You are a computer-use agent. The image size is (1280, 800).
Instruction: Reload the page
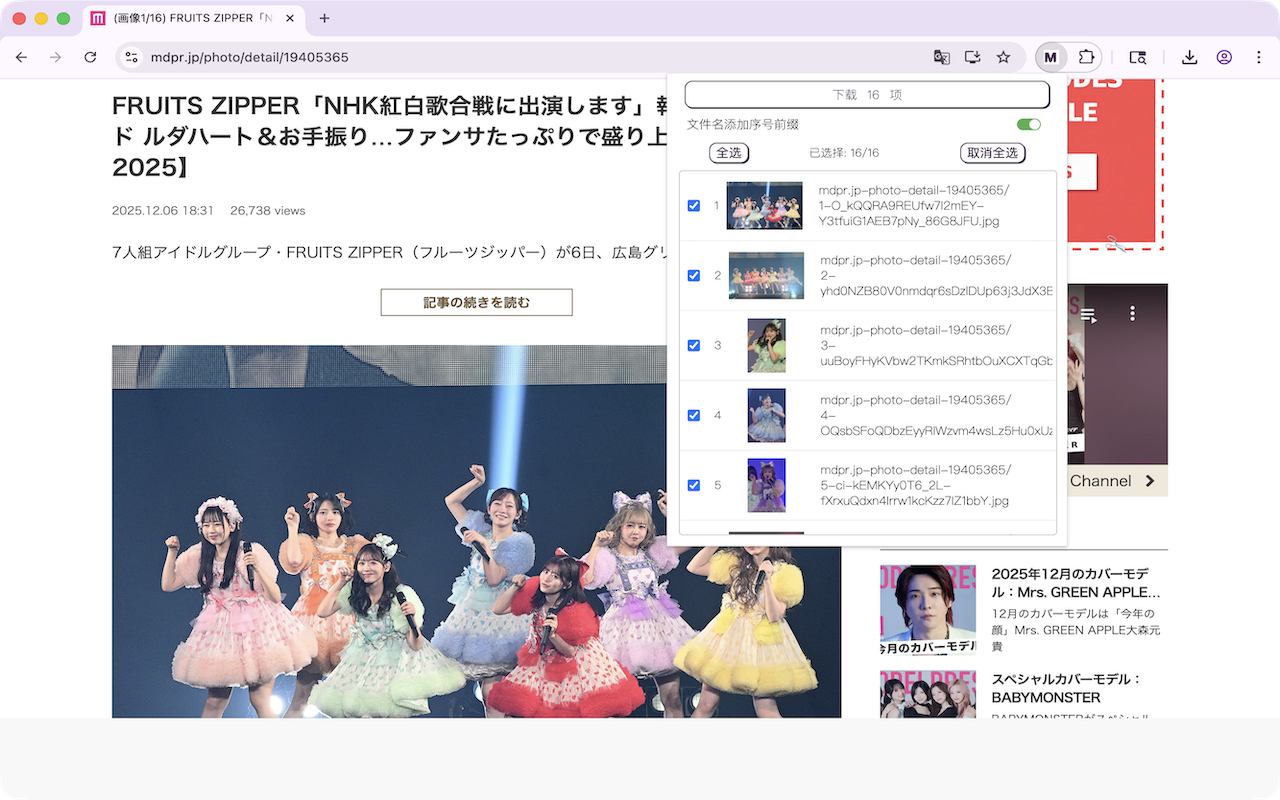(x=90, y=57)
